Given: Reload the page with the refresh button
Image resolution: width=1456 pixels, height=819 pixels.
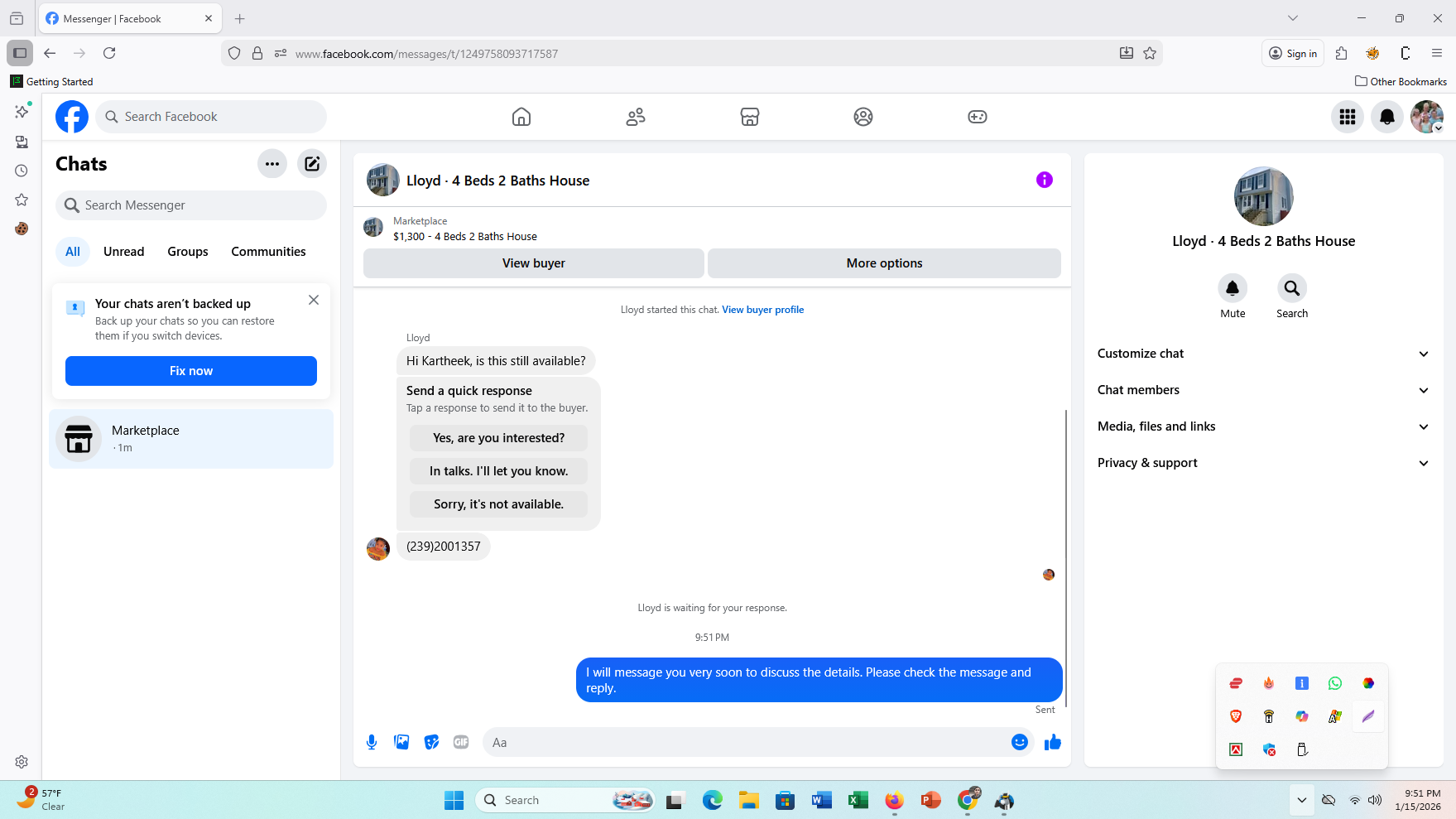Looking at the screenshot, I should pyautogui.click(x=109, y=53).
